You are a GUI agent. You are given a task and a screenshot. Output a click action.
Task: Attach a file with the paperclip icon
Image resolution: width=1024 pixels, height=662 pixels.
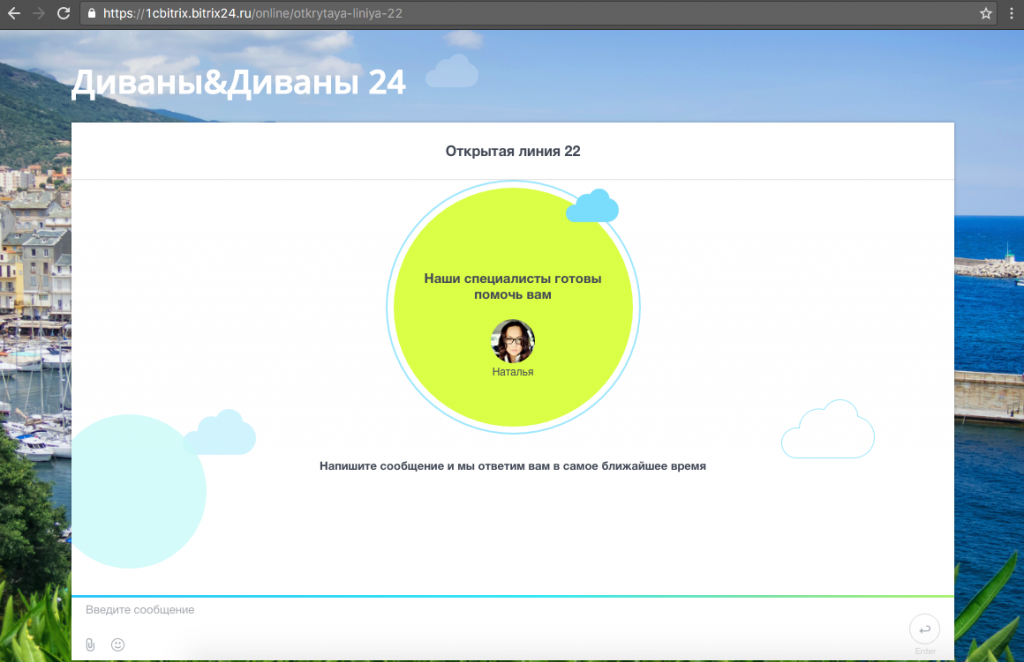click(90, 644)
